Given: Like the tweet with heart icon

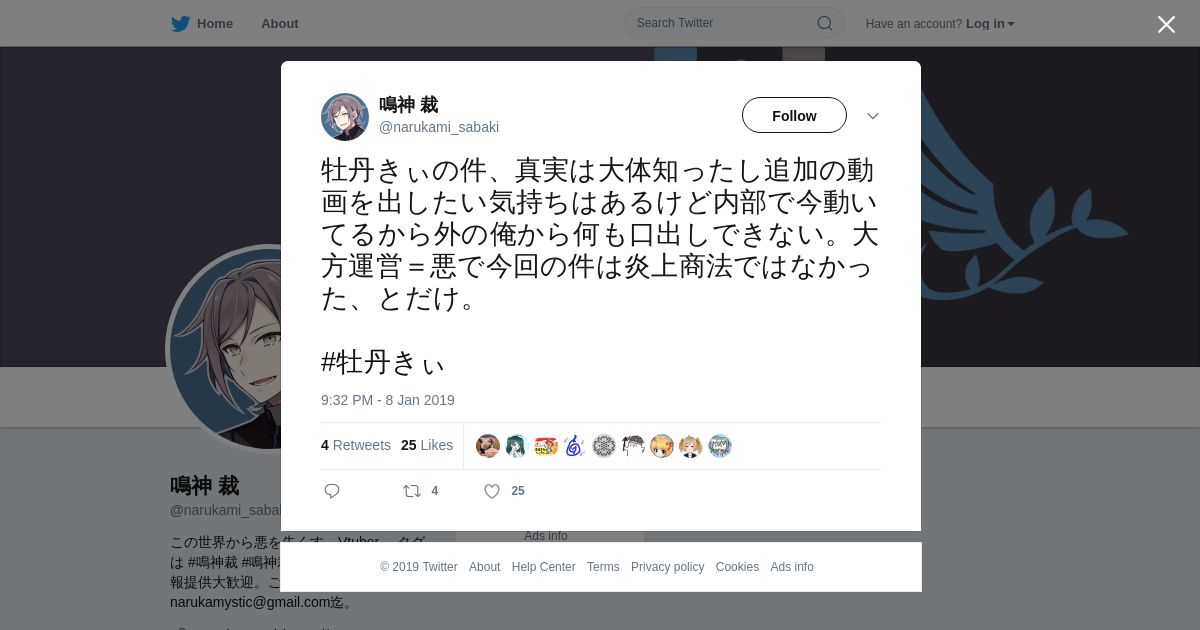Looking at the screenshot, I should [492, 491].
